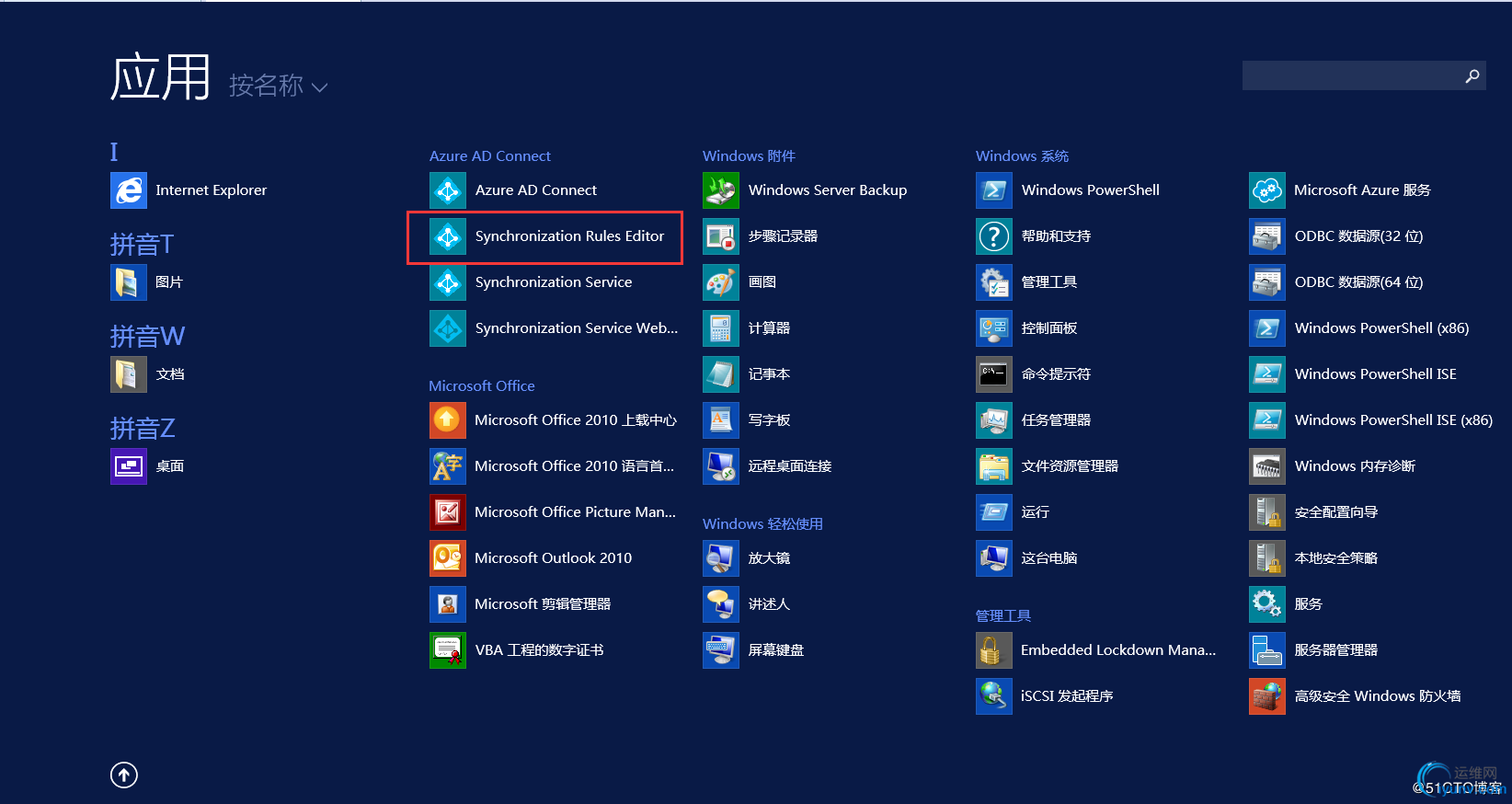Screen dimensions: 1512x804
Task: Launch the 计算器 calculator icon
Action: (x=721, y=328)
